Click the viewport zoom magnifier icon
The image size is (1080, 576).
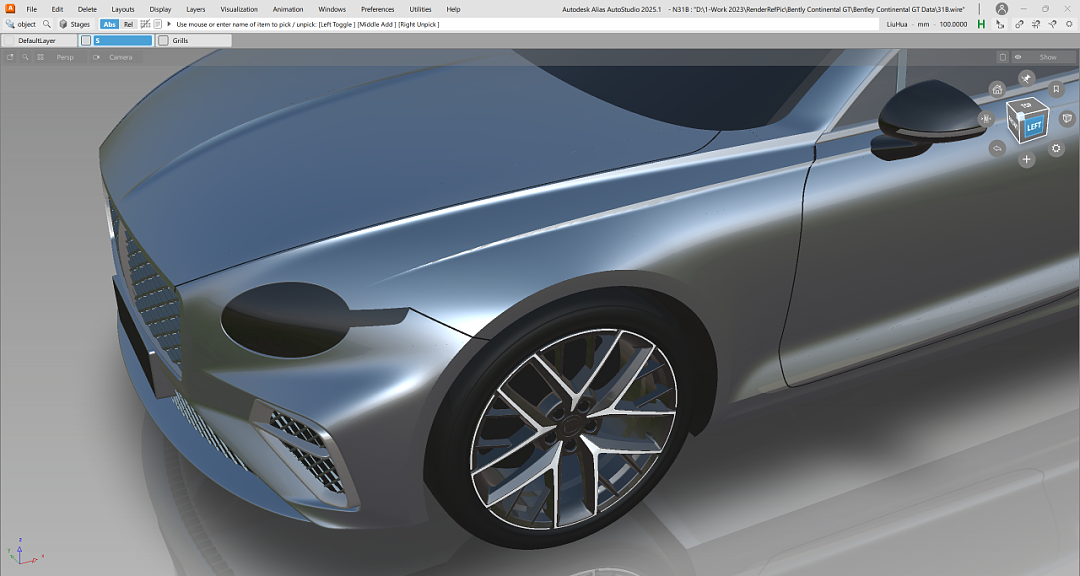point(25,57)
